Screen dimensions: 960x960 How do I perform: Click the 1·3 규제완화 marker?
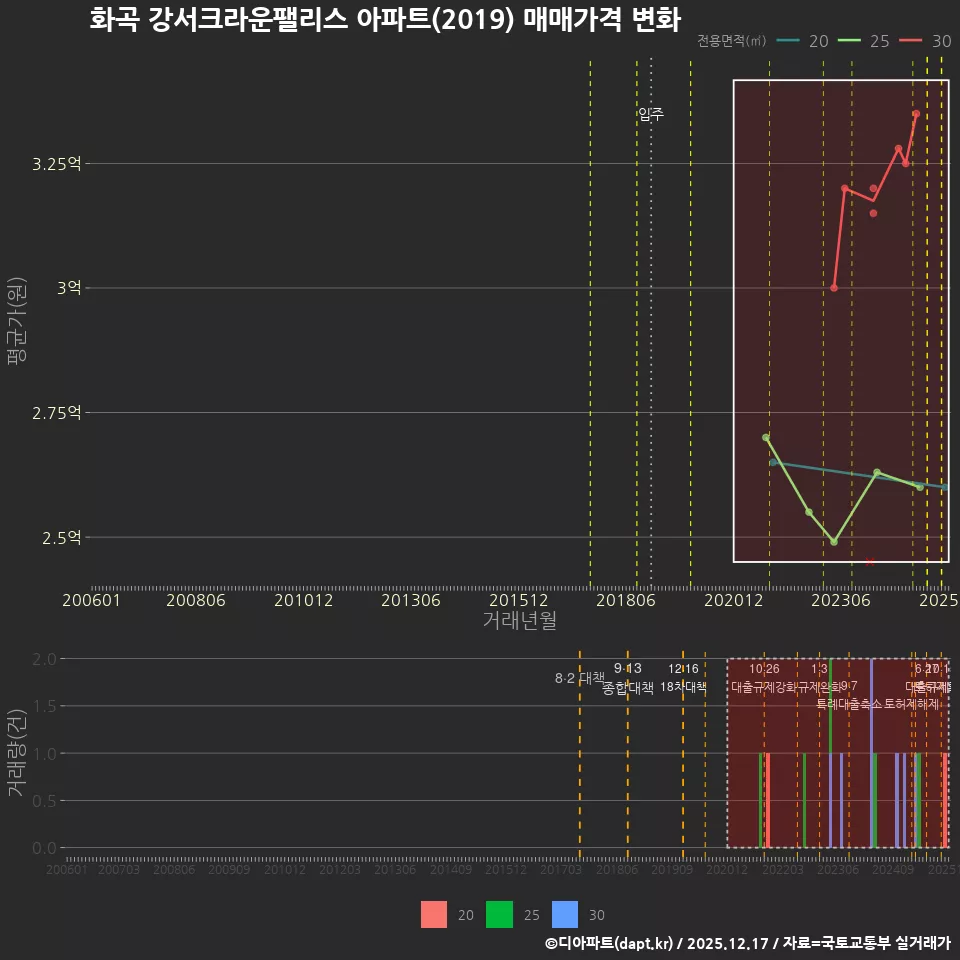(818, 678)
